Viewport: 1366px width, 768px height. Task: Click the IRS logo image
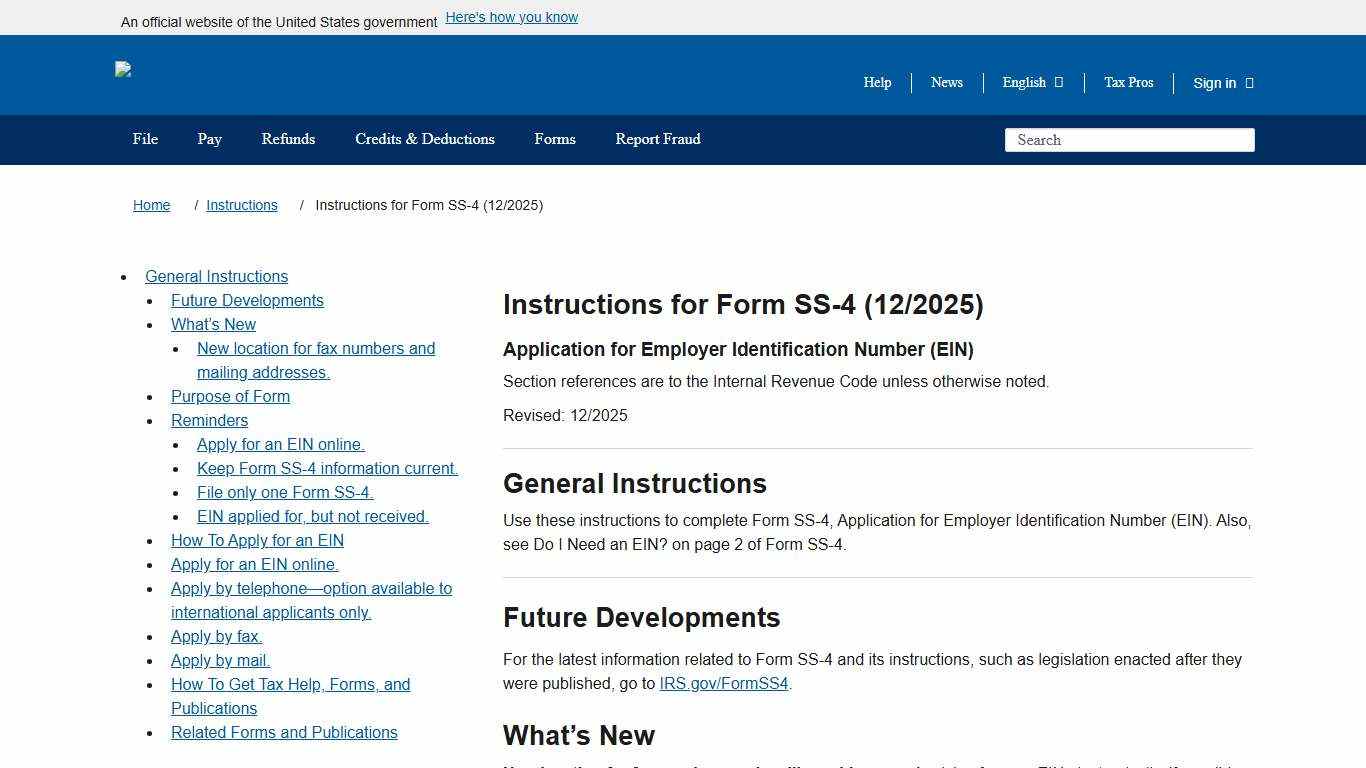click(x=123, y=69)
